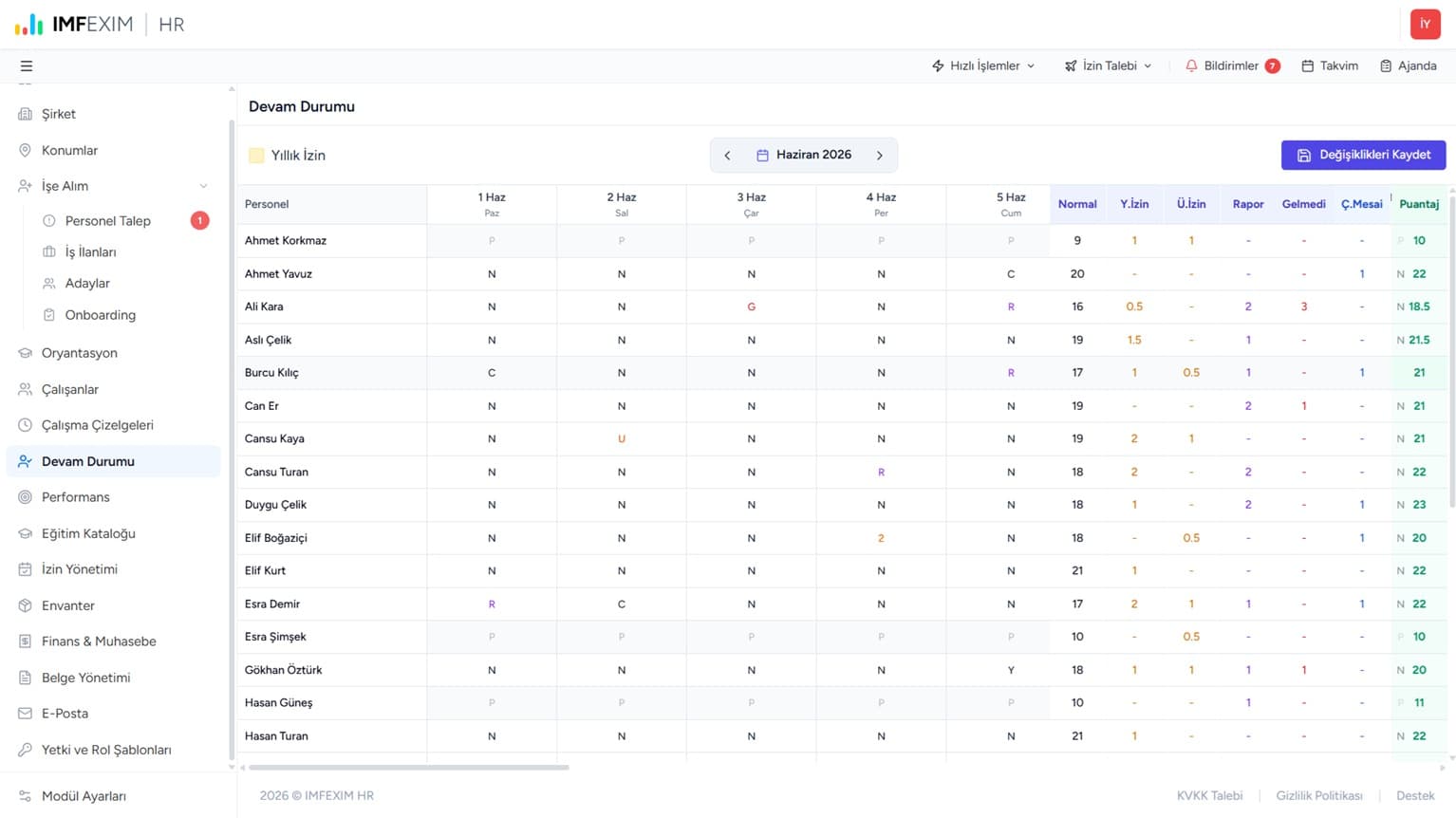Open the Hızlı İşlemler dropdown
The width and height of the screenshot is (1456, 818).
tap(983, 66)
